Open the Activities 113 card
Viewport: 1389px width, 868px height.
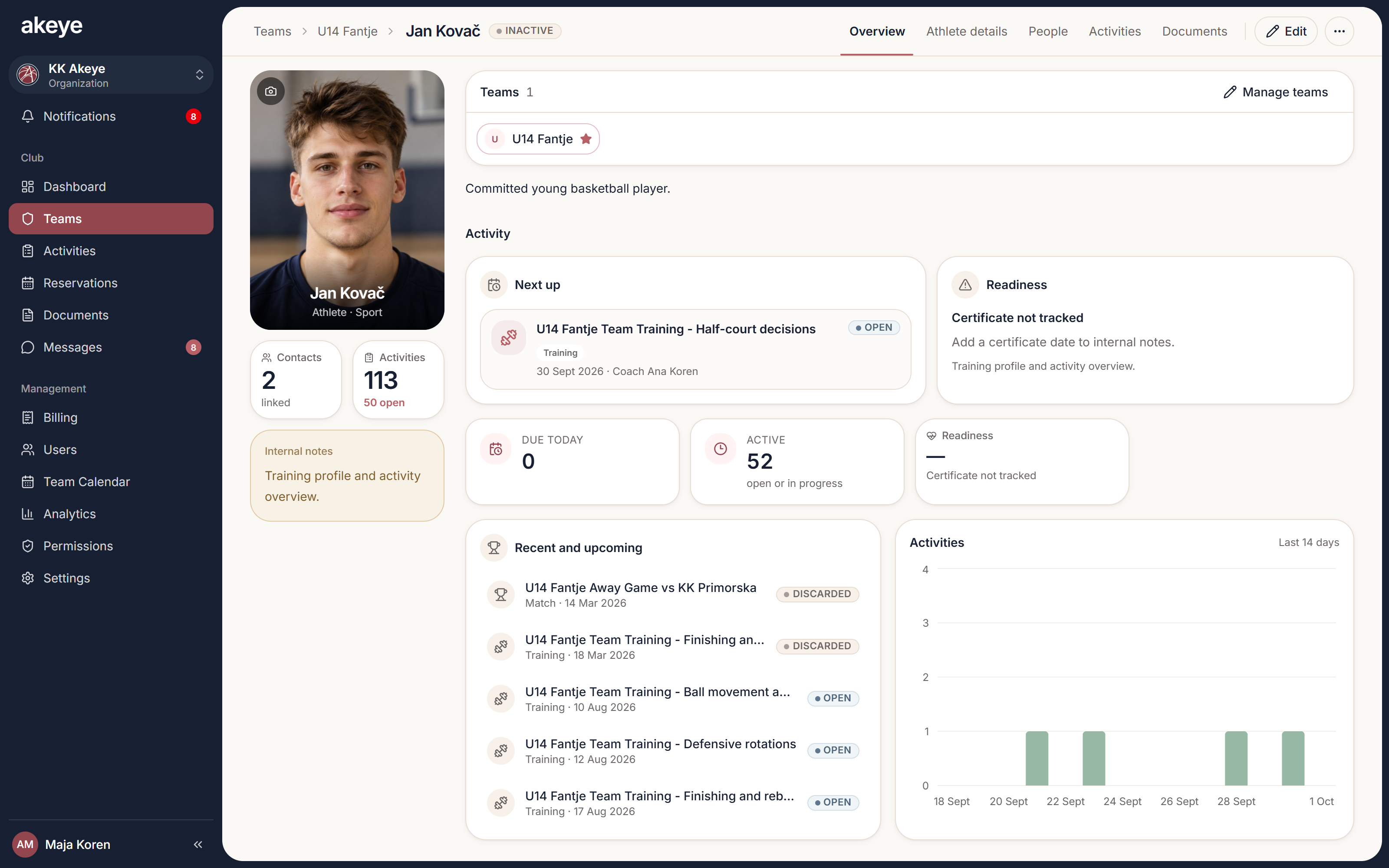coord(398,379)
